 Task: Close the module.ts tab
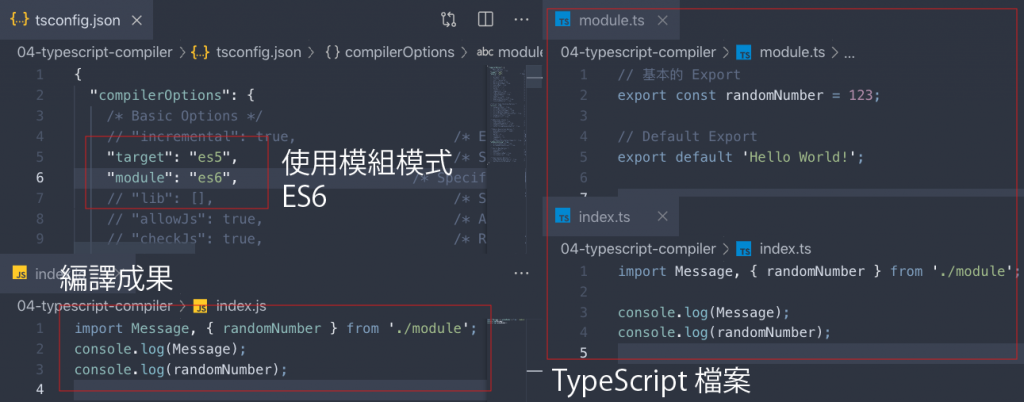662,20
